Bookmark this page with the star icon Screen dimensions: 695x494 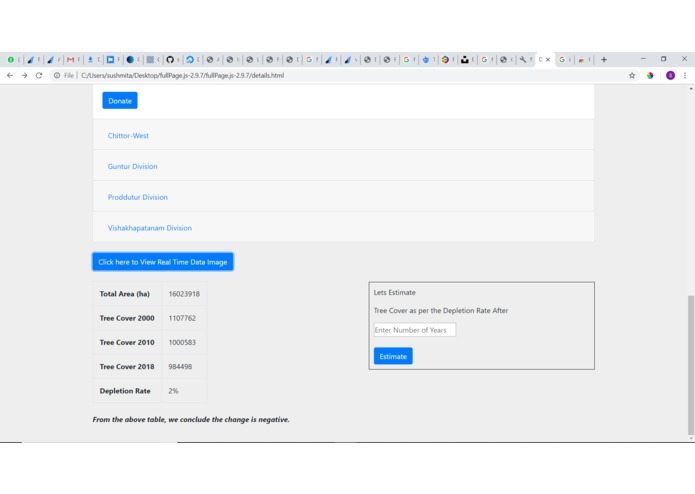click(x=632, y=75)
